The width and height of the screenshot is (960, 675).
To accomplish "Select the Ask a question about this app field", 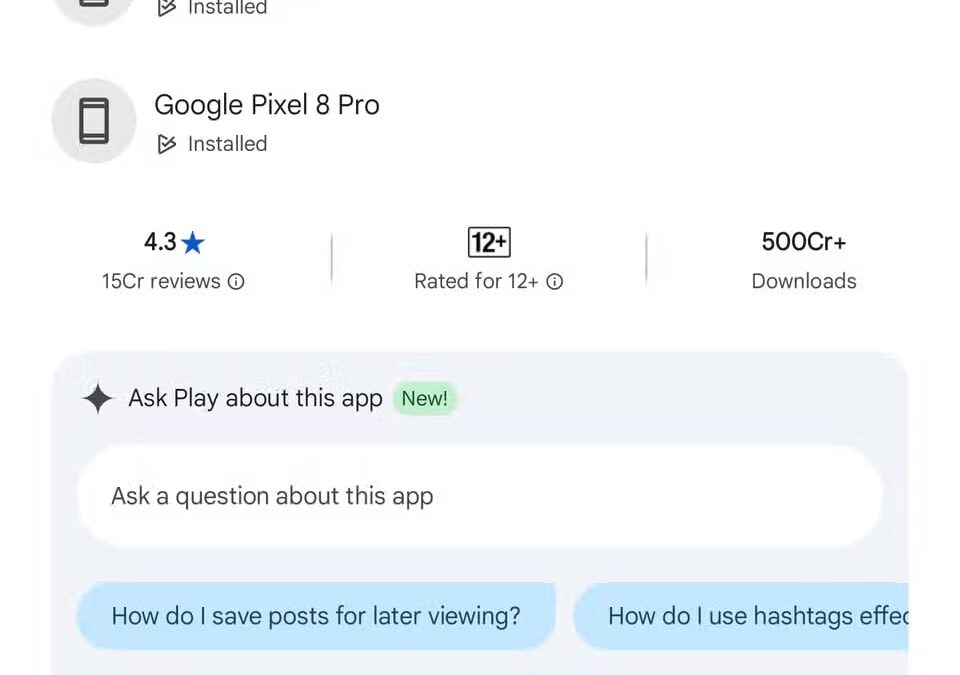I will pos(480,495).
